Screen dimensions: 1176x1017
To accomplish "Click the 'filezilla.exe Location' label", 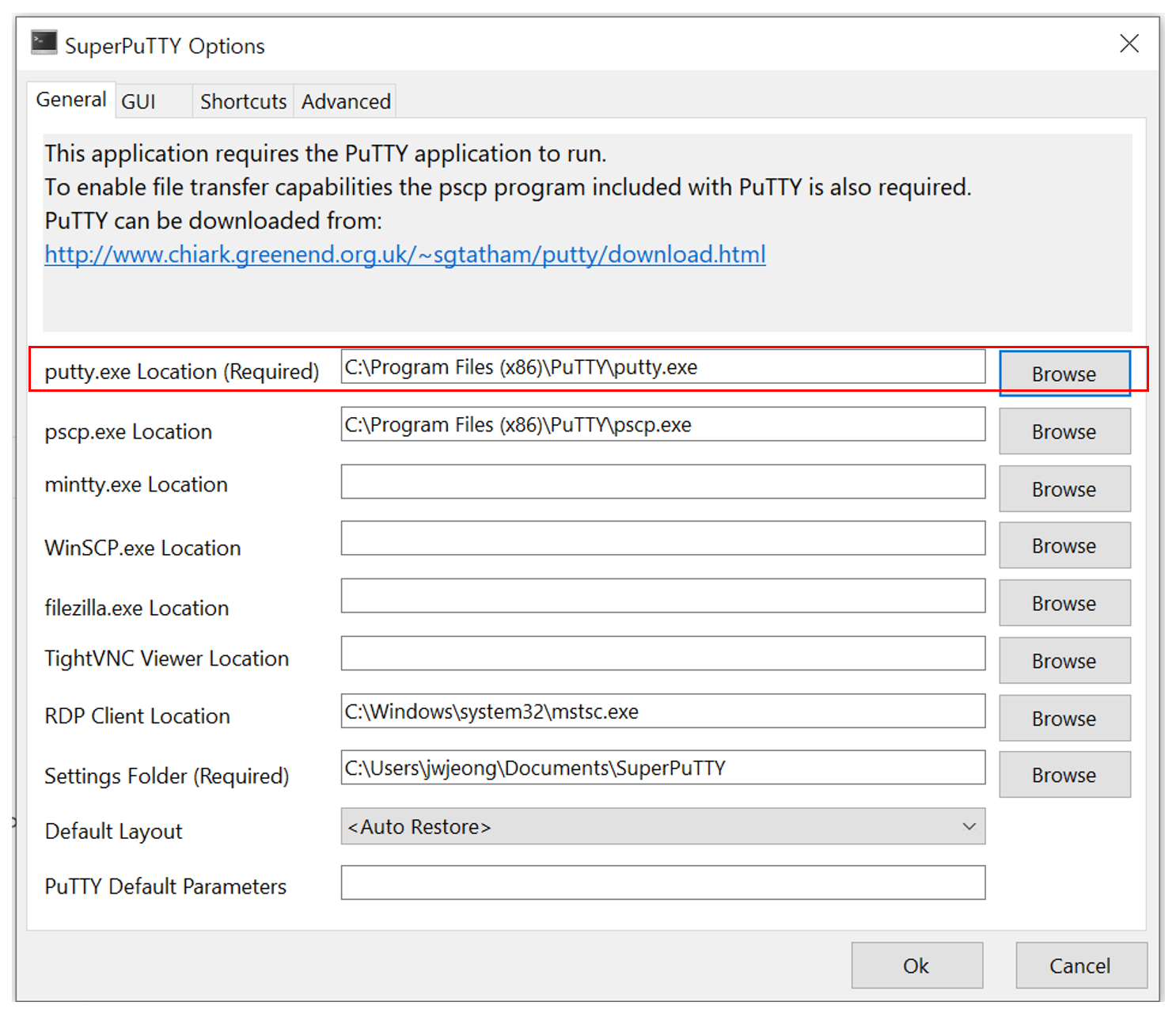I will [x=137, y=608].
